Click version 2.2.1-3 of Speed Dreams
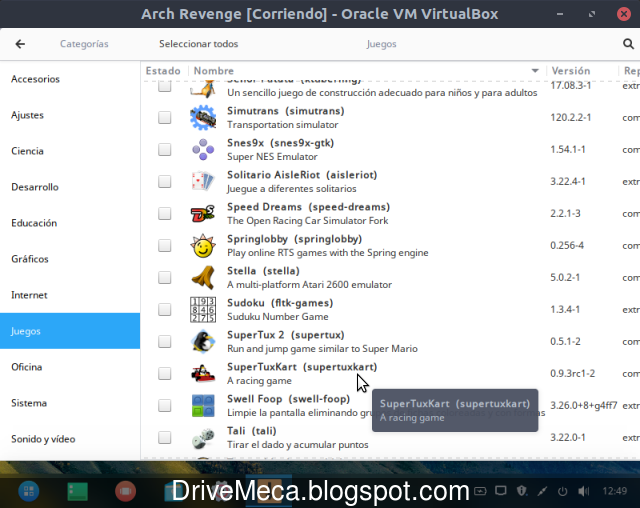The image size is (640, 508). tap(565, 213)
